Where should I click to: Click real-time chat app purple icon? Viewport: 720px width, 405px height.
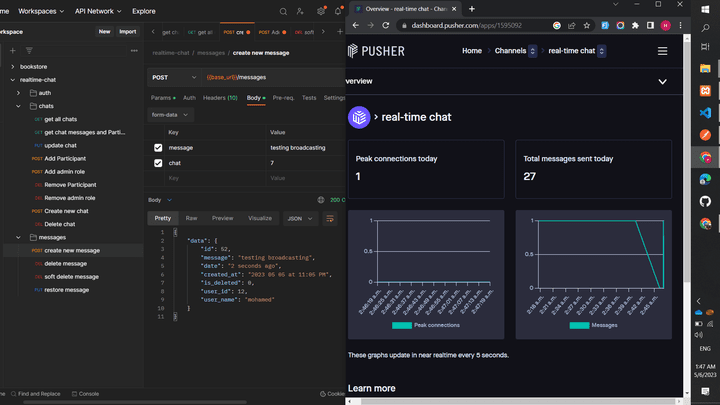pyautogui.click(x=359, y=117)
